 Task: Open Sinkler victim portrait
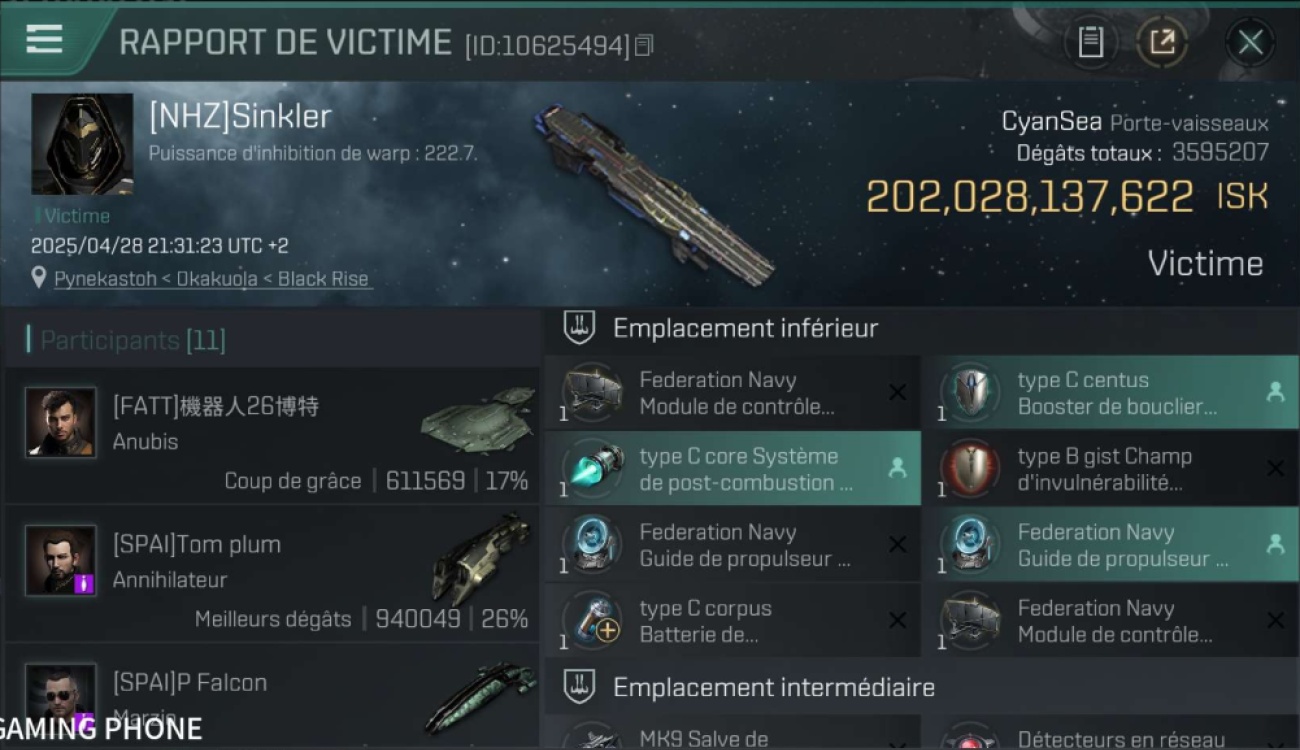point(82,144)
